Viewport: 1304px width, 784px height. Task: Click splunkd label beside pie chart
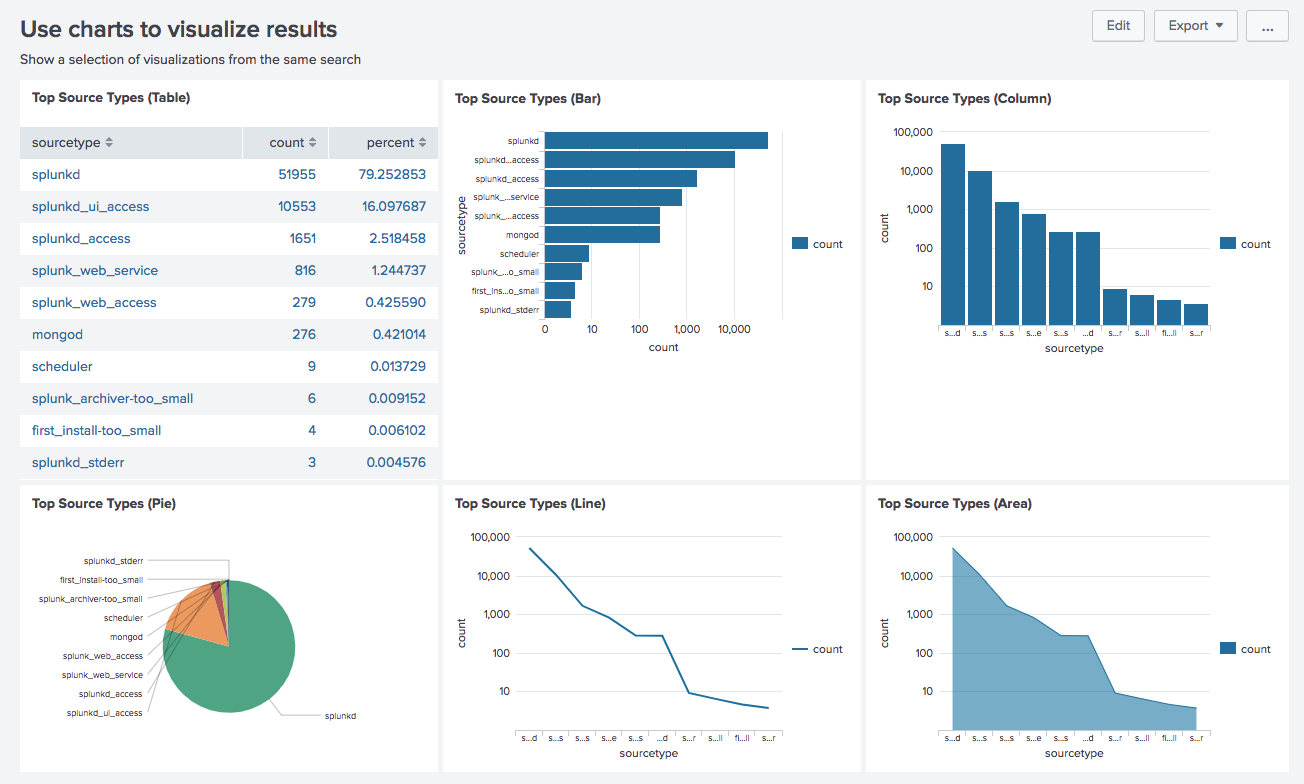coord(341,716)
